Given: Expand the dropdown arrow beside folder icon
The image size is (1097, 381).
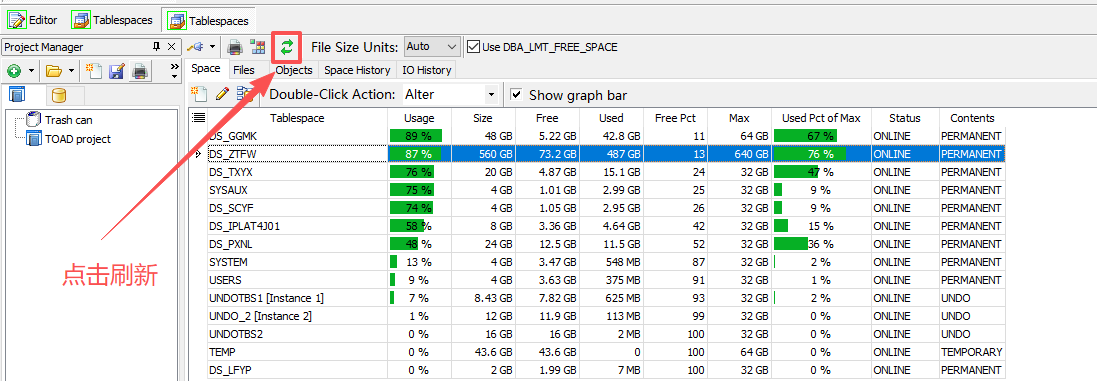Looking at the screenshot, I should [x=71, y=71].
